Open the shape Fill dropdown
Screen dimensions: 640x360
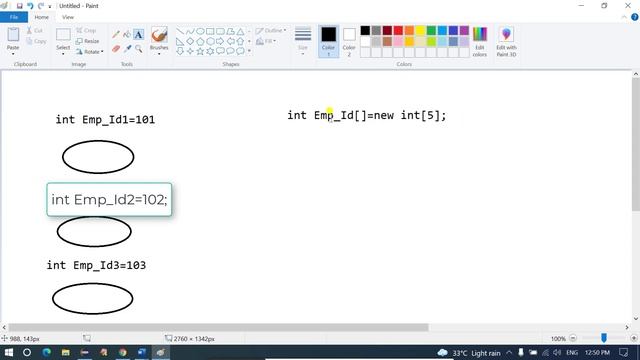pyautogui.click(x=266, y=41)
